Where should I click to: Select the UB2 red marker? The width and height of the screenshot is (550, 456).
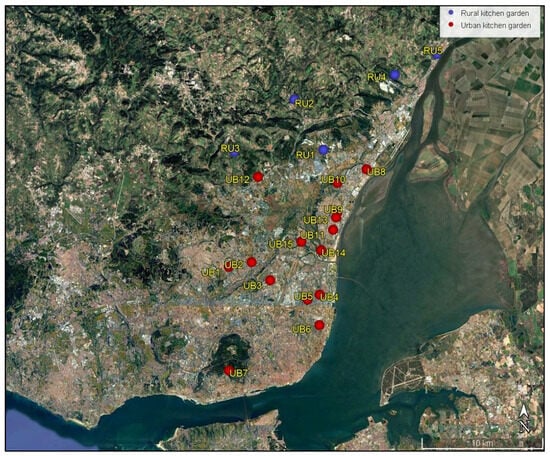[251, 262]
